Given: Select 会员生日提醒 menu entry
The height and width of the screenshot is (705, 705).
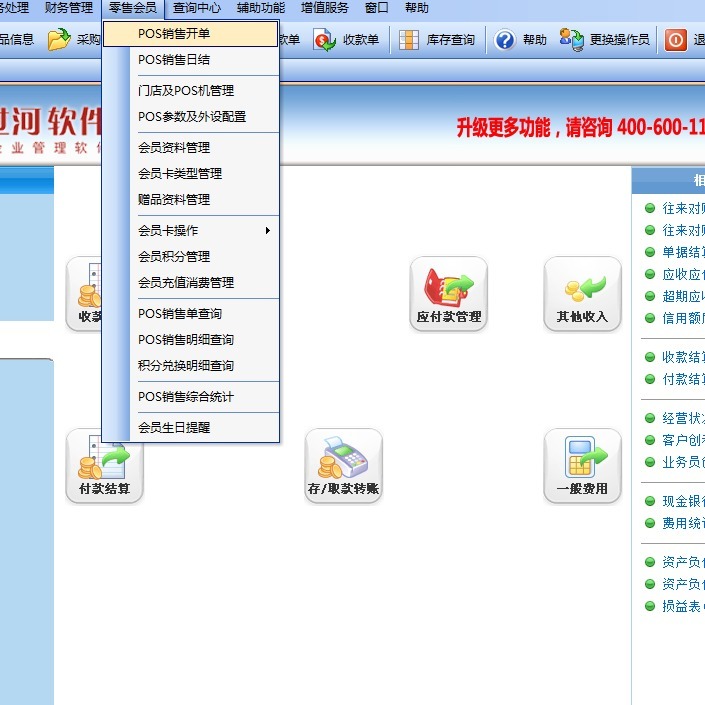Looking at the screenshot, I should (x=191, y=428).
